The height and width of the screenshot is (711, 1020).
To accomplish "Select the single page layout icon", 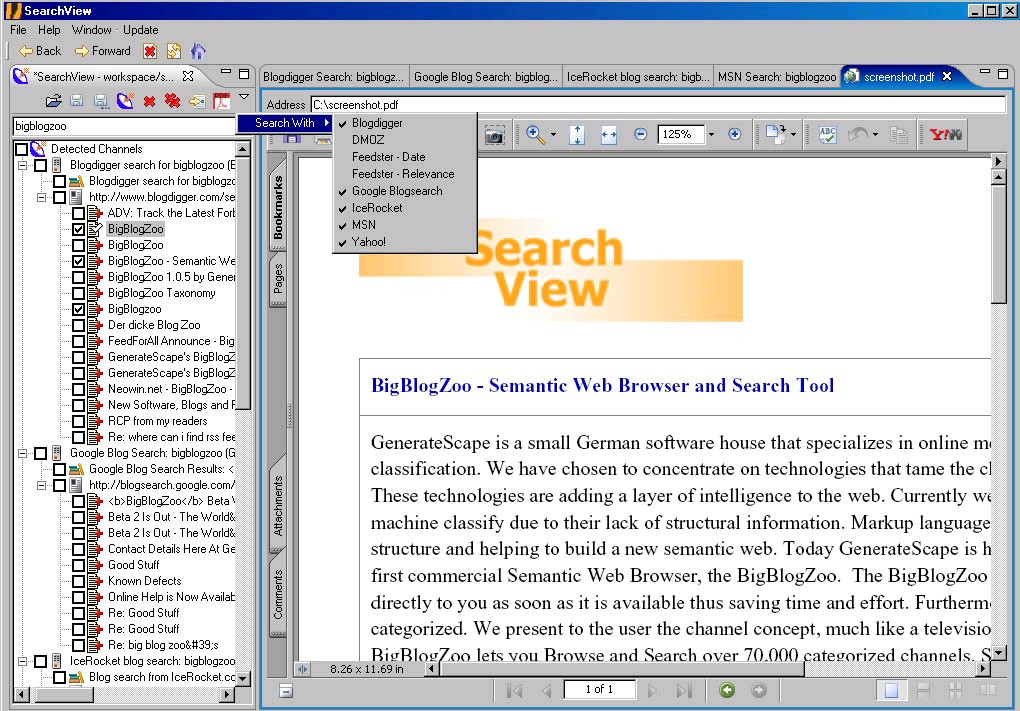I will 891,690.
